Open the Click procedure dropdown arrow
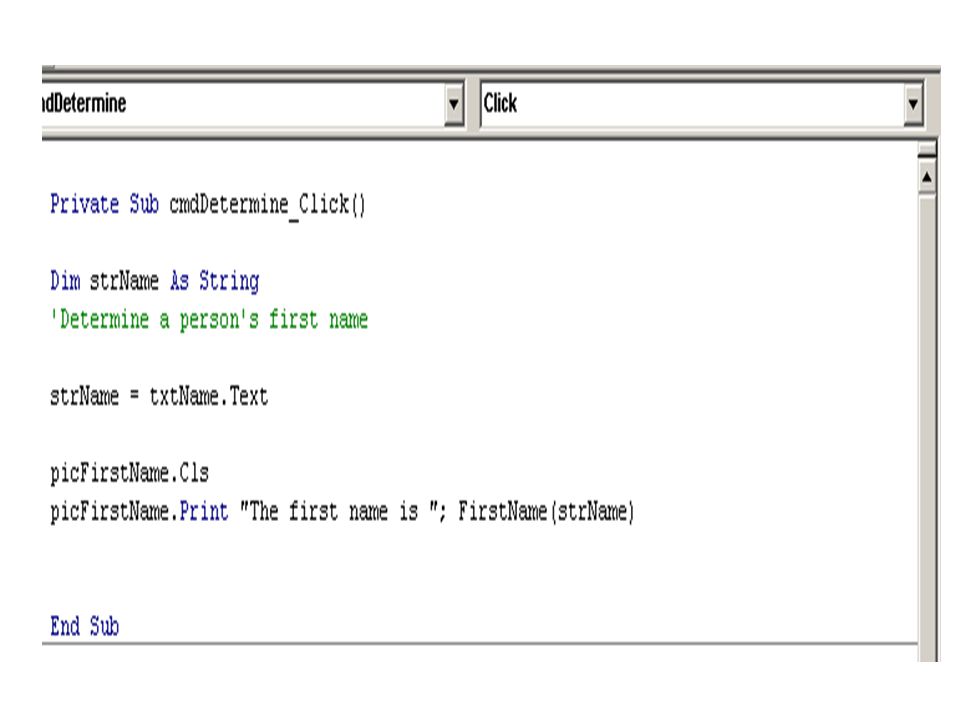Image resolution: width=960 pixels, height=720 pixels. click(x=913, y=104)
